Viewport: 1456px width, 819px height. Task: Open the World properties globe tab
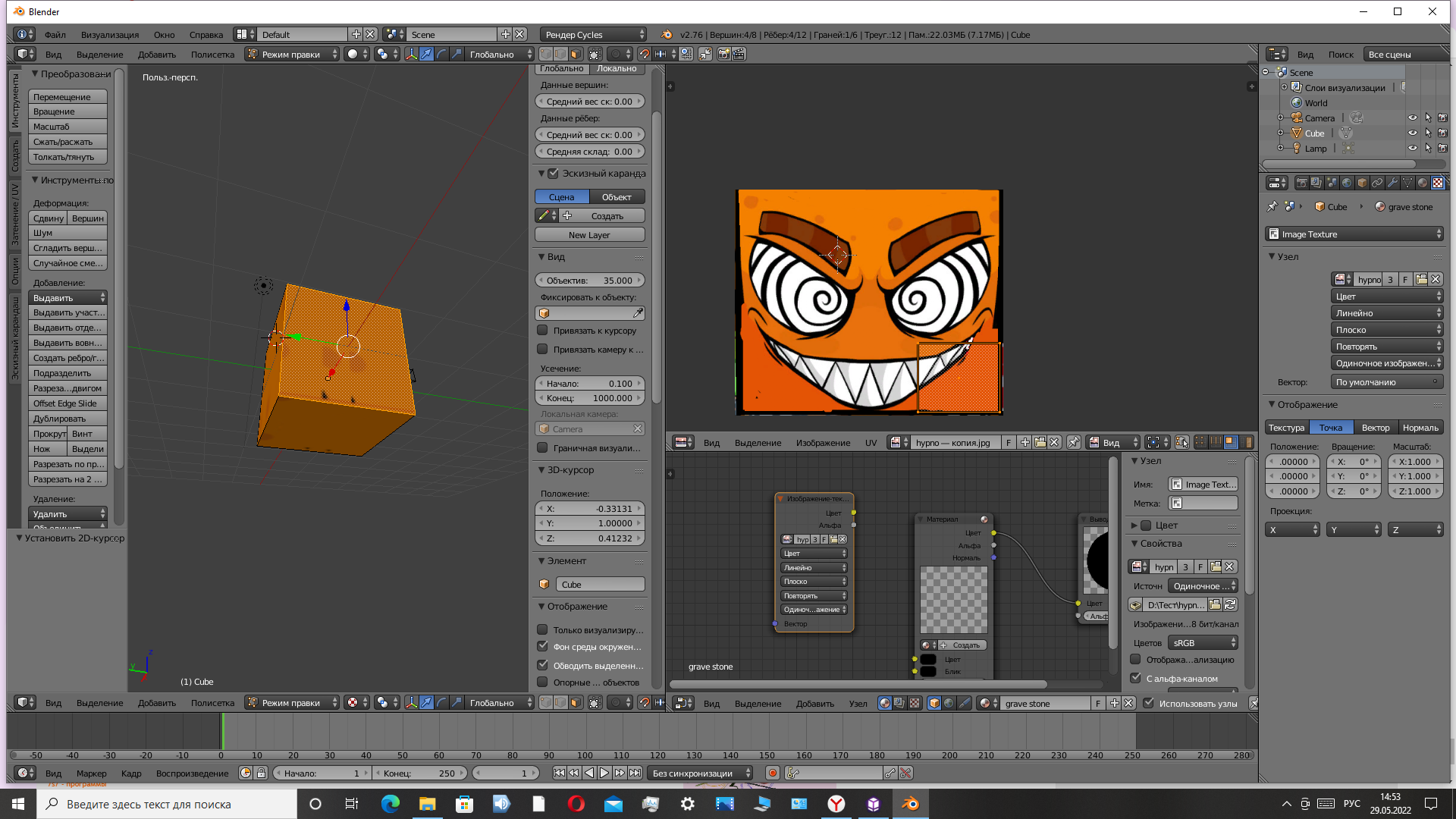pyautogui.click(x=1347, y=183)
